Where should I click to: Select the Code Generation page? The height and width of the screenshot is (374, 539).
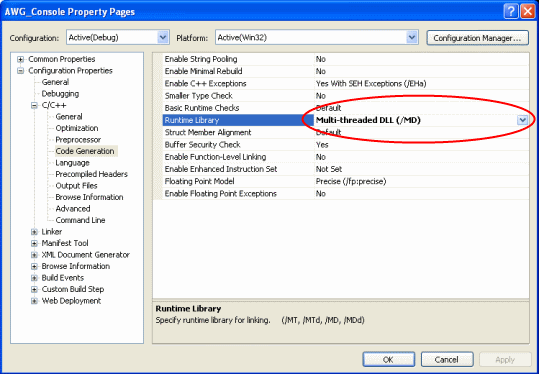pyautogui.click(x=85, y=151)
